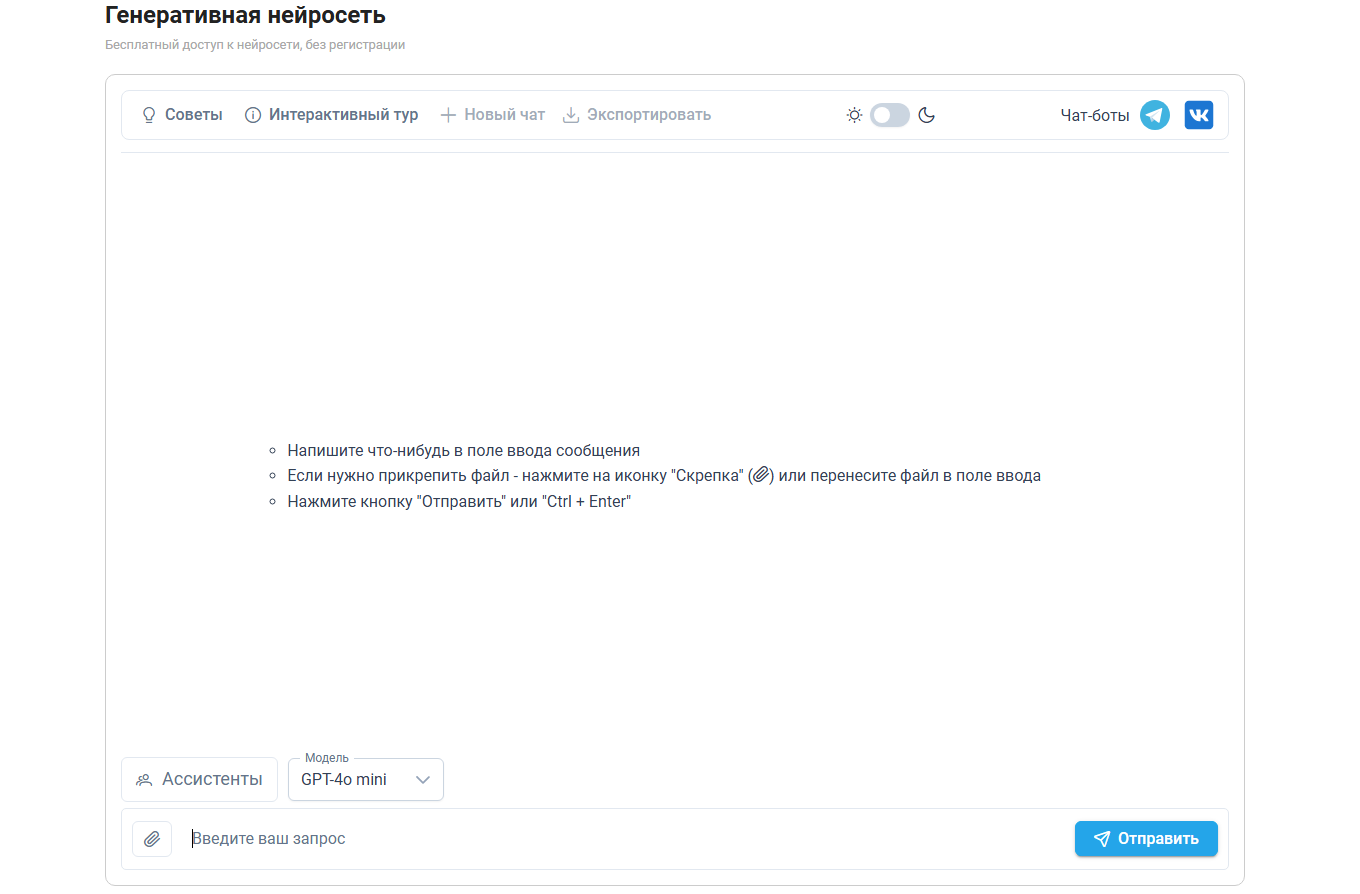This screenshot has height=894, width=1360.
Task: Open the Telegram chat-bot icon
Action: [1155, 115]
